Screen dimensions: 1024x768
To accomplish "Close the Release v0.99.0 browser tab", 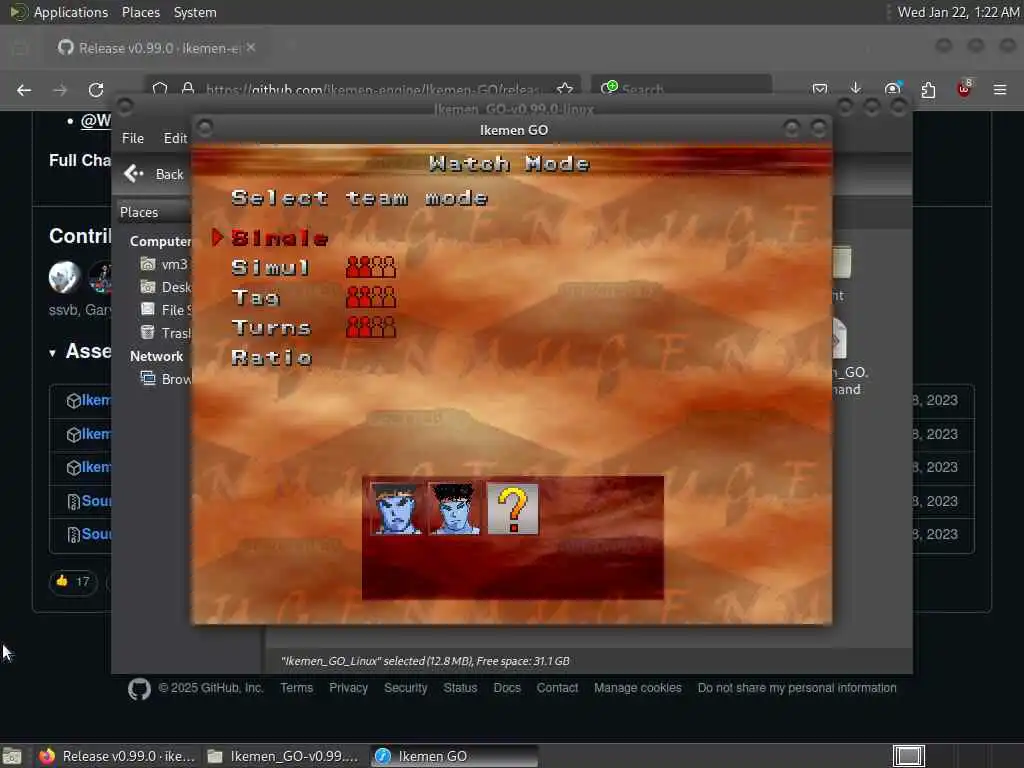I will click(x=251, y=48).
